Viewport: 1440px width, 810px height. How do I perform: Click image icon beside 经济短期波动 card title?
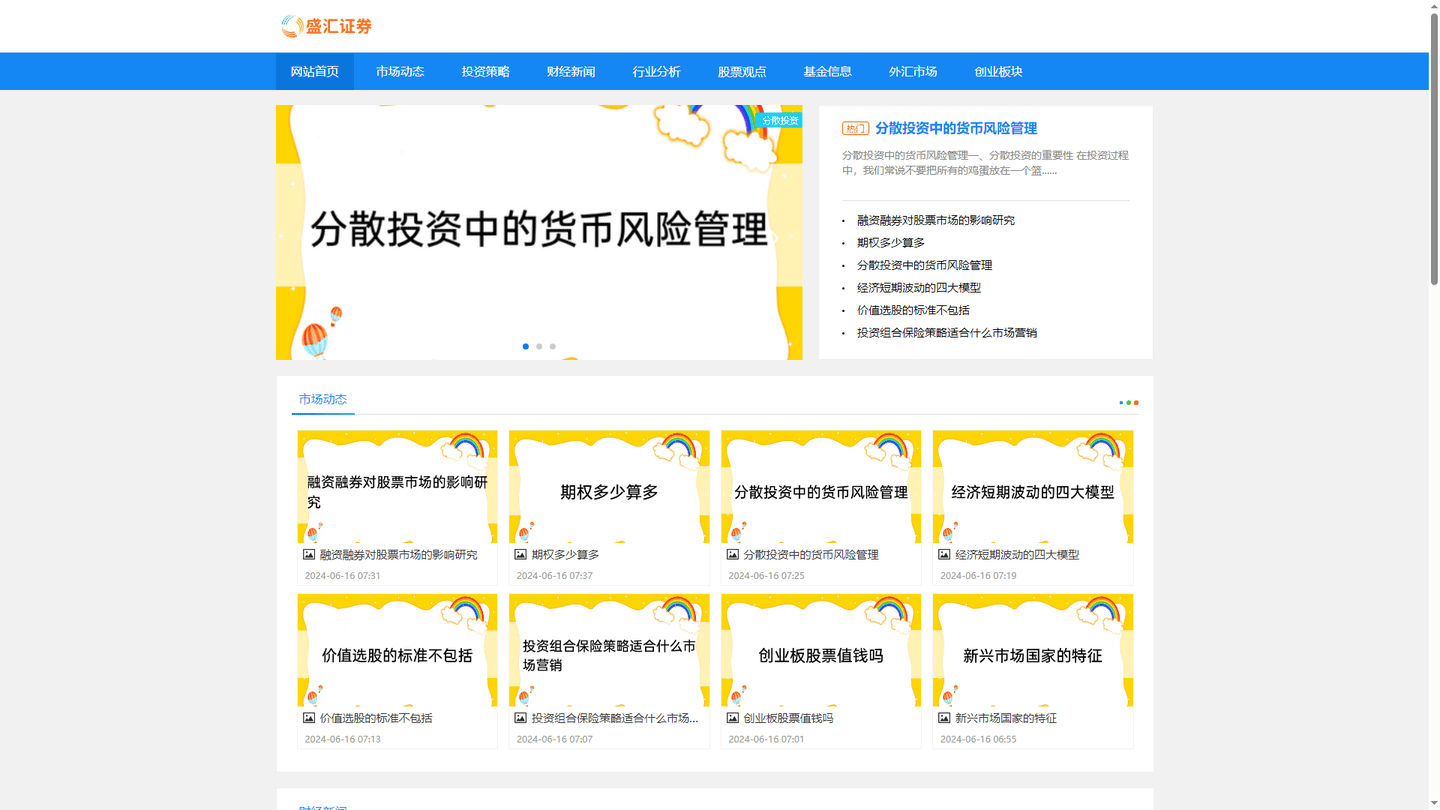coord(944,555)
